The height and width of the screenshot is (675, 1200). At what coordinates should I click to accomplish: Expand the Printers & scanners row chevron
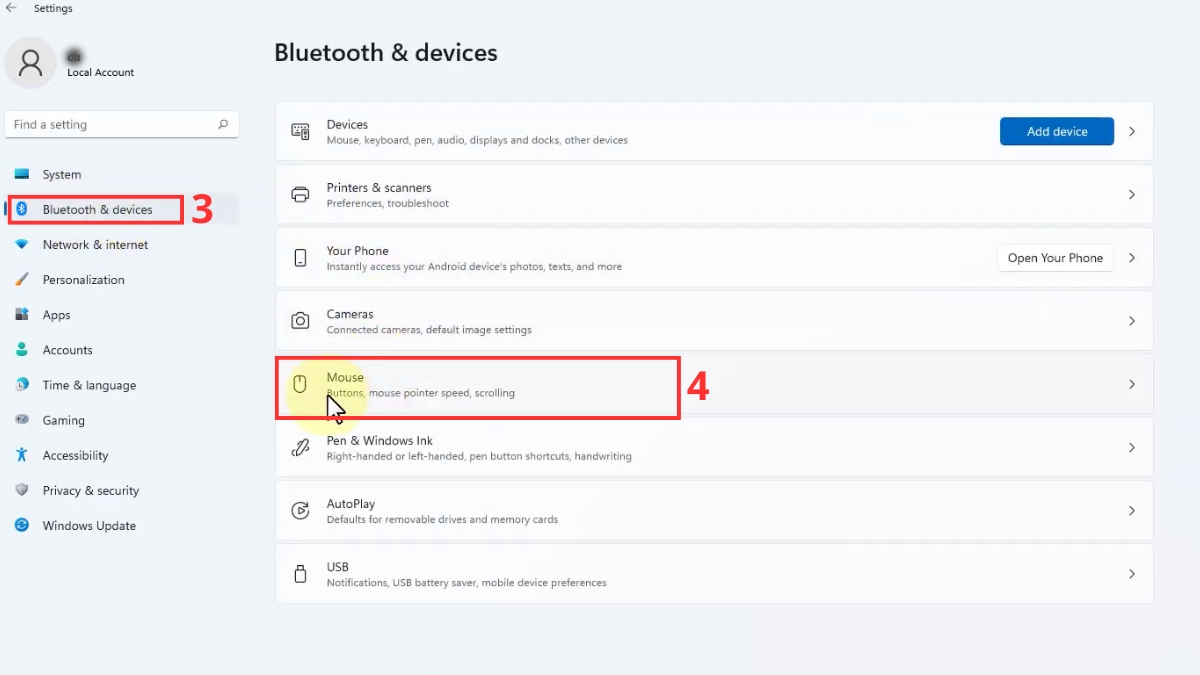pyautogui.click(x=1132, y=194)
